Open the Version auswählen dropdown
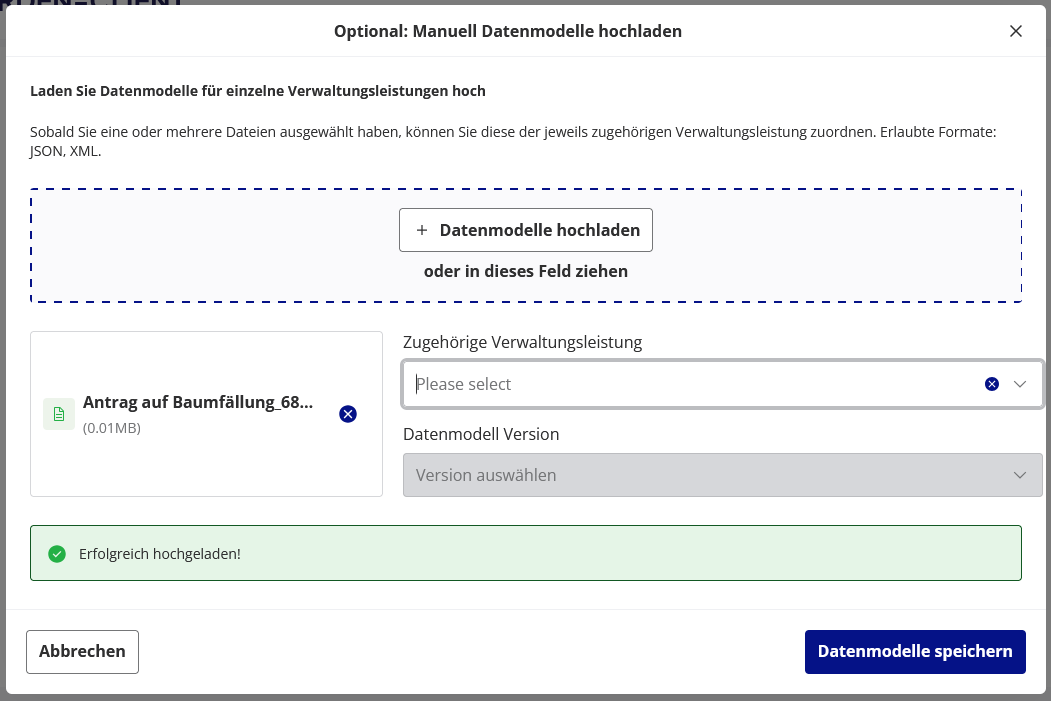 [700, 475]
